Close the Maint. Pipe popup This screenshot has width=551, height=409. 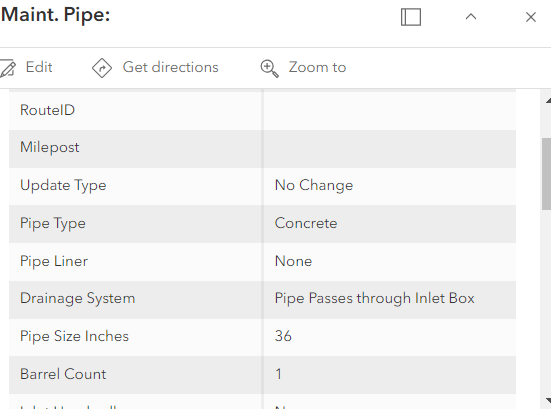pyautogui.click(x=531, y=17)
